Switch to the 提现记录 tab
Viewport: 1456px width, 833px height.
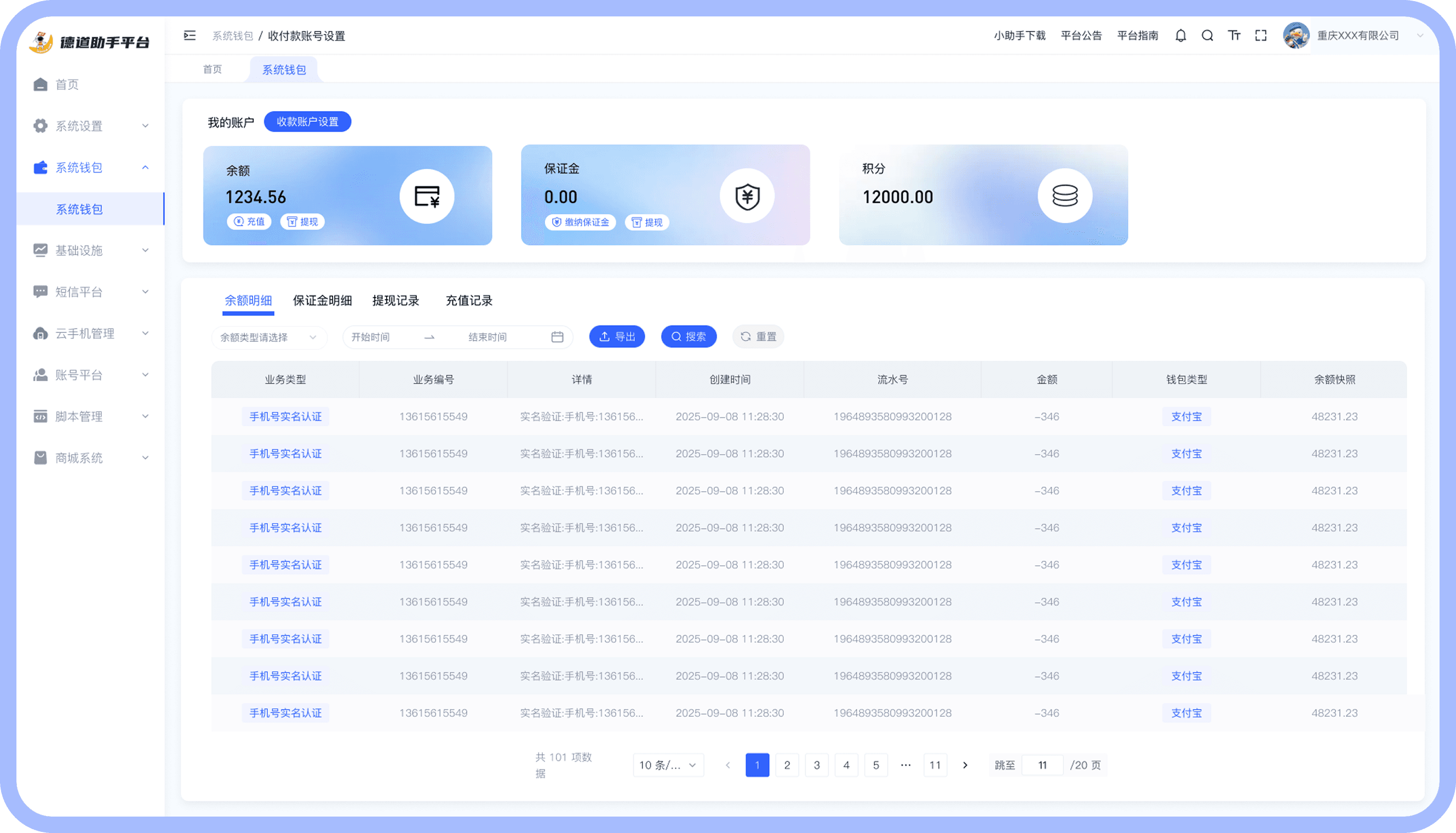[395, 300]
